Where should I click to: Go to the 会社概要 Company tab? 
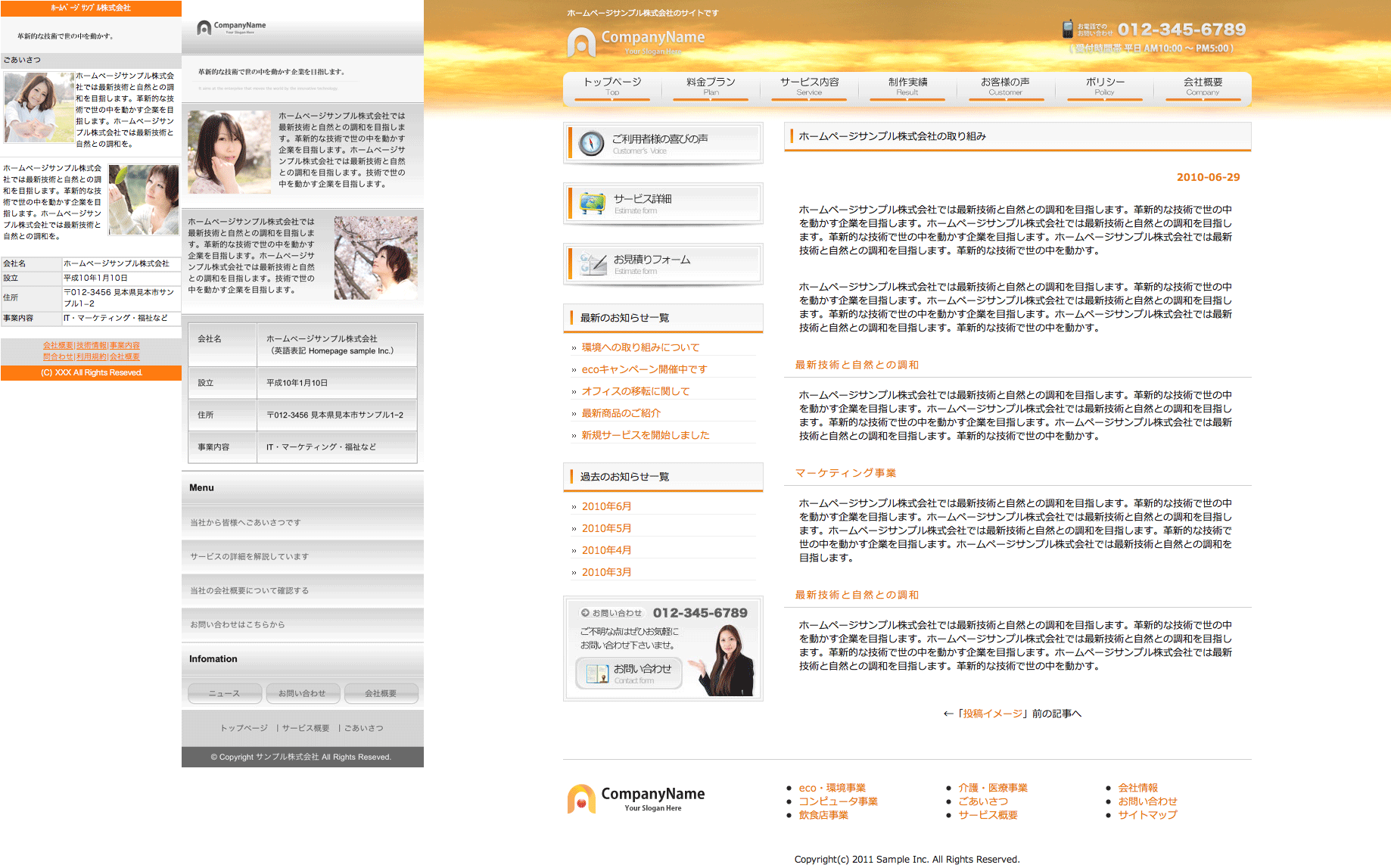click(1203, 86)
